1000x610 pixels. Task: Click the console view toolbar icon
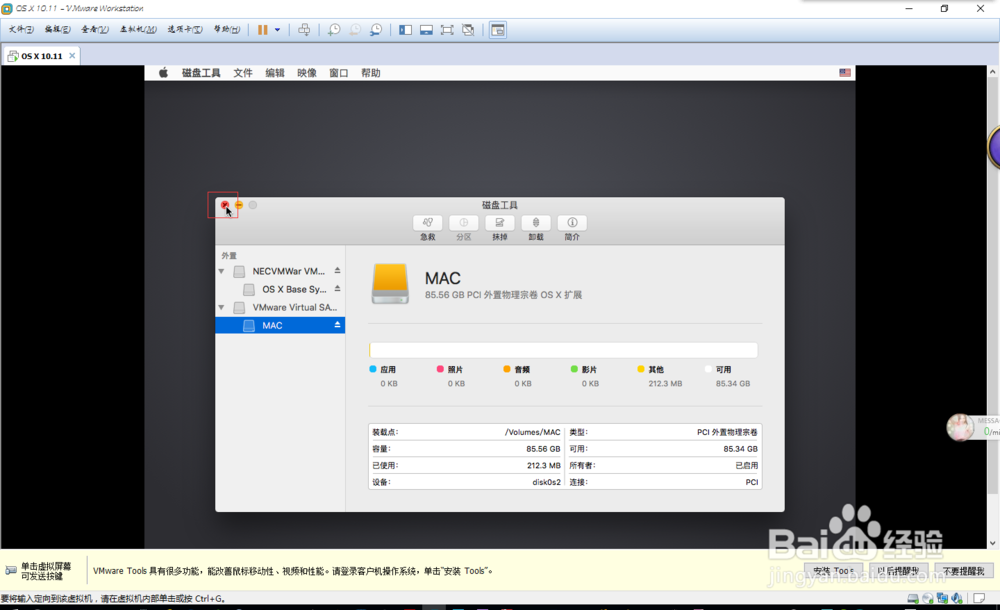point(498,30)
